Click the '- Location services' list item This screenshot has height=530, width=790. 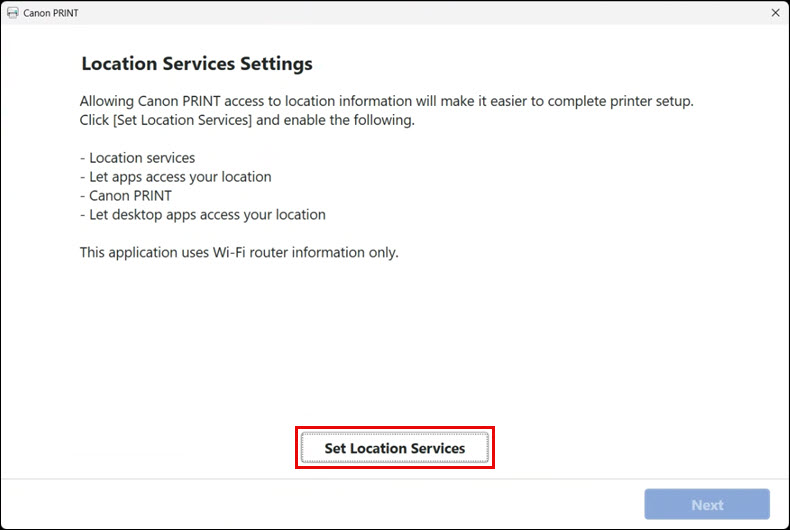[x=138, y=158]
